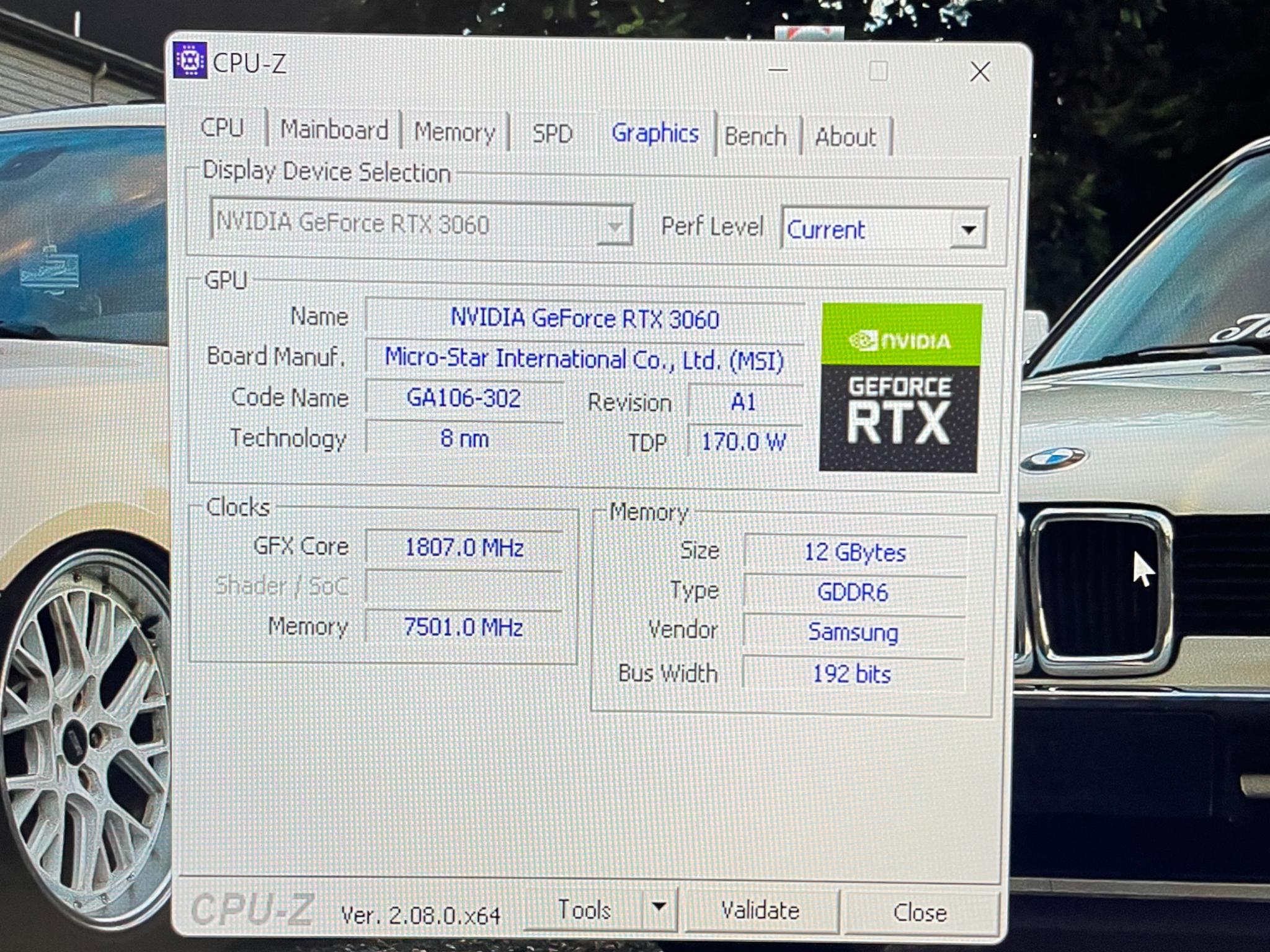Click the Close button at bottom

pyautogui.click(x=920, y=913)
